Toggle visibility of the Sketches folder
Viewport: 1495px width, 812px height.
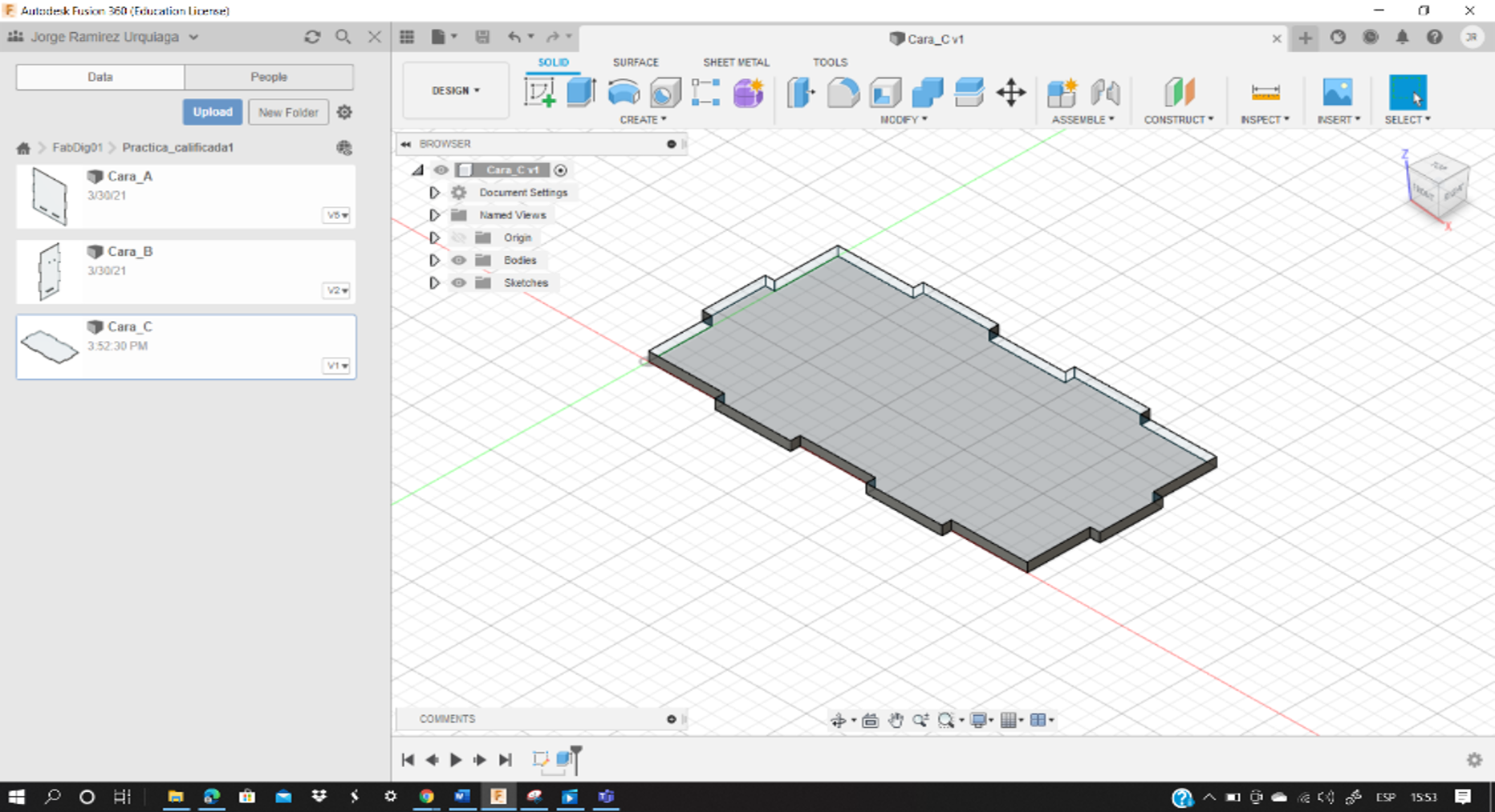(x=458, y=282)
